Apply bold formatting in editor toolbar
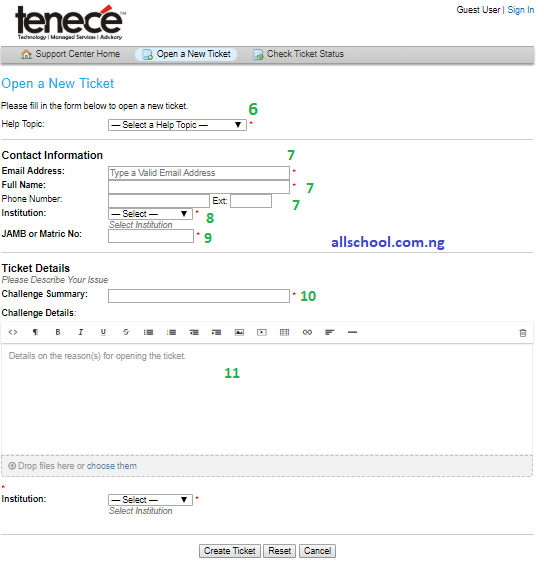The height and width of the screenshot is (571, 544). pos(58,332)
